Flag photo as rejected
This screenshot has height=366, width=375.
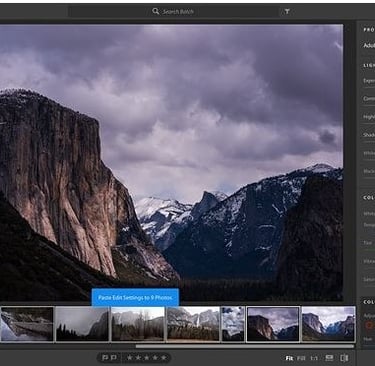(113, 358)
